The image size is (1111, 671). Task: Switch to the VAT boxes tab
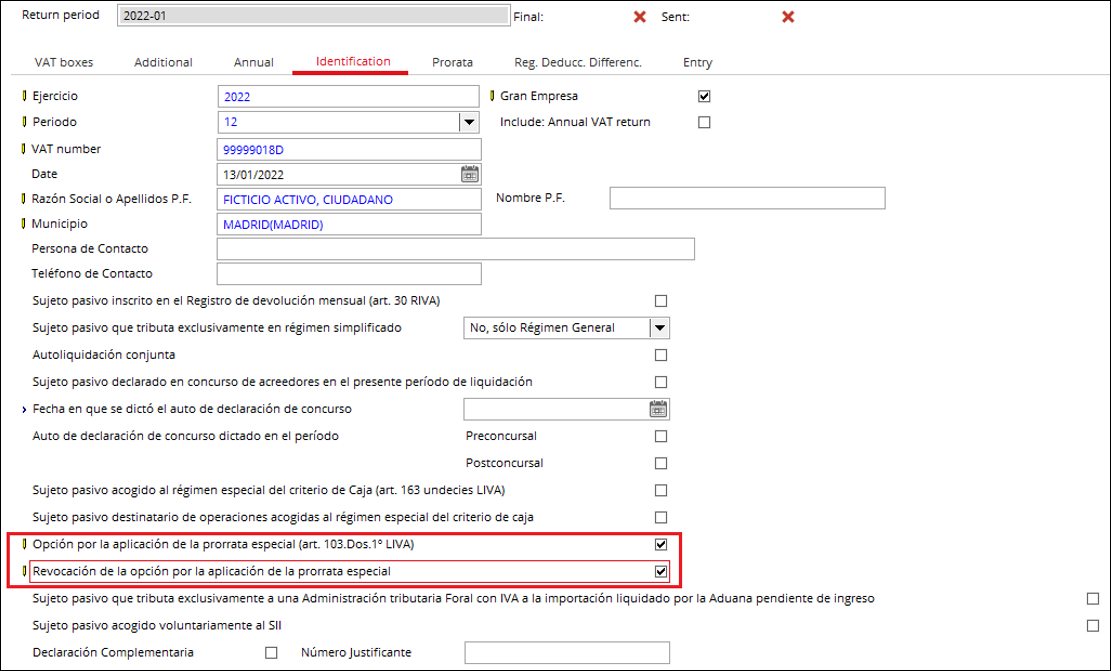[x=64, y=62]
